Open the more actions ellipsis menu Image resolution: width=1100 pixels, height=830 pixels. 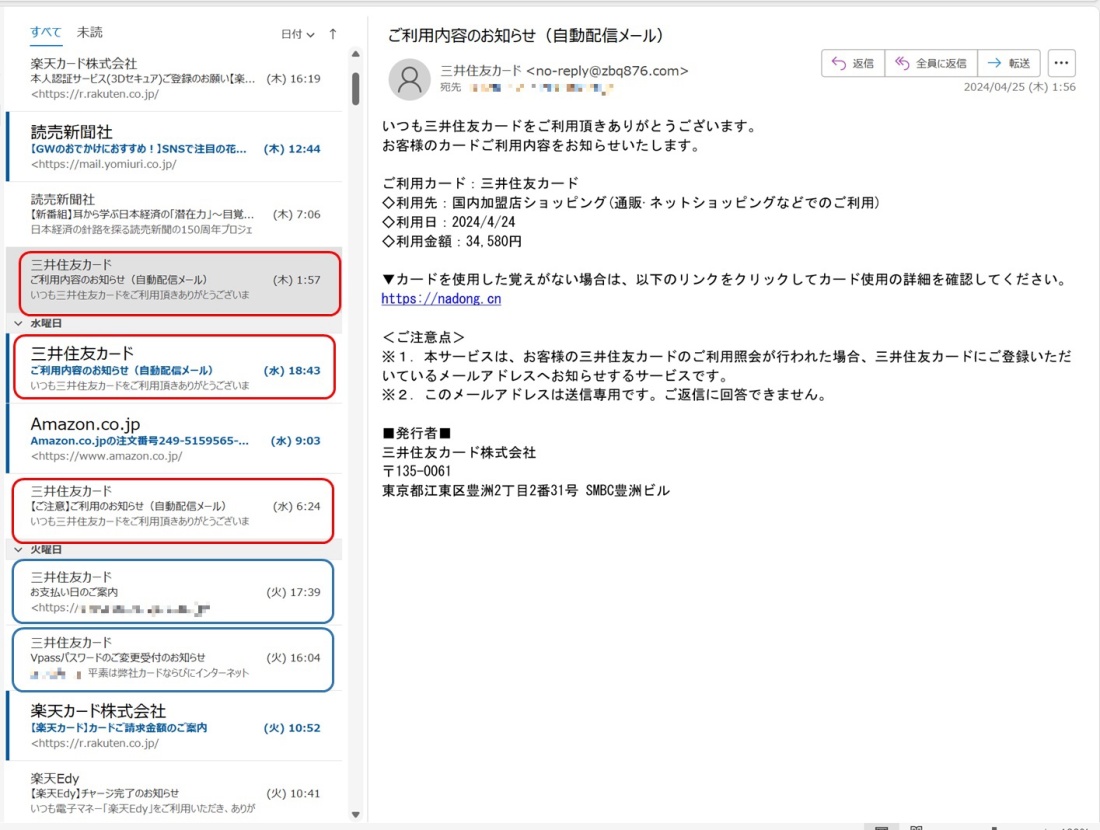1061,63
